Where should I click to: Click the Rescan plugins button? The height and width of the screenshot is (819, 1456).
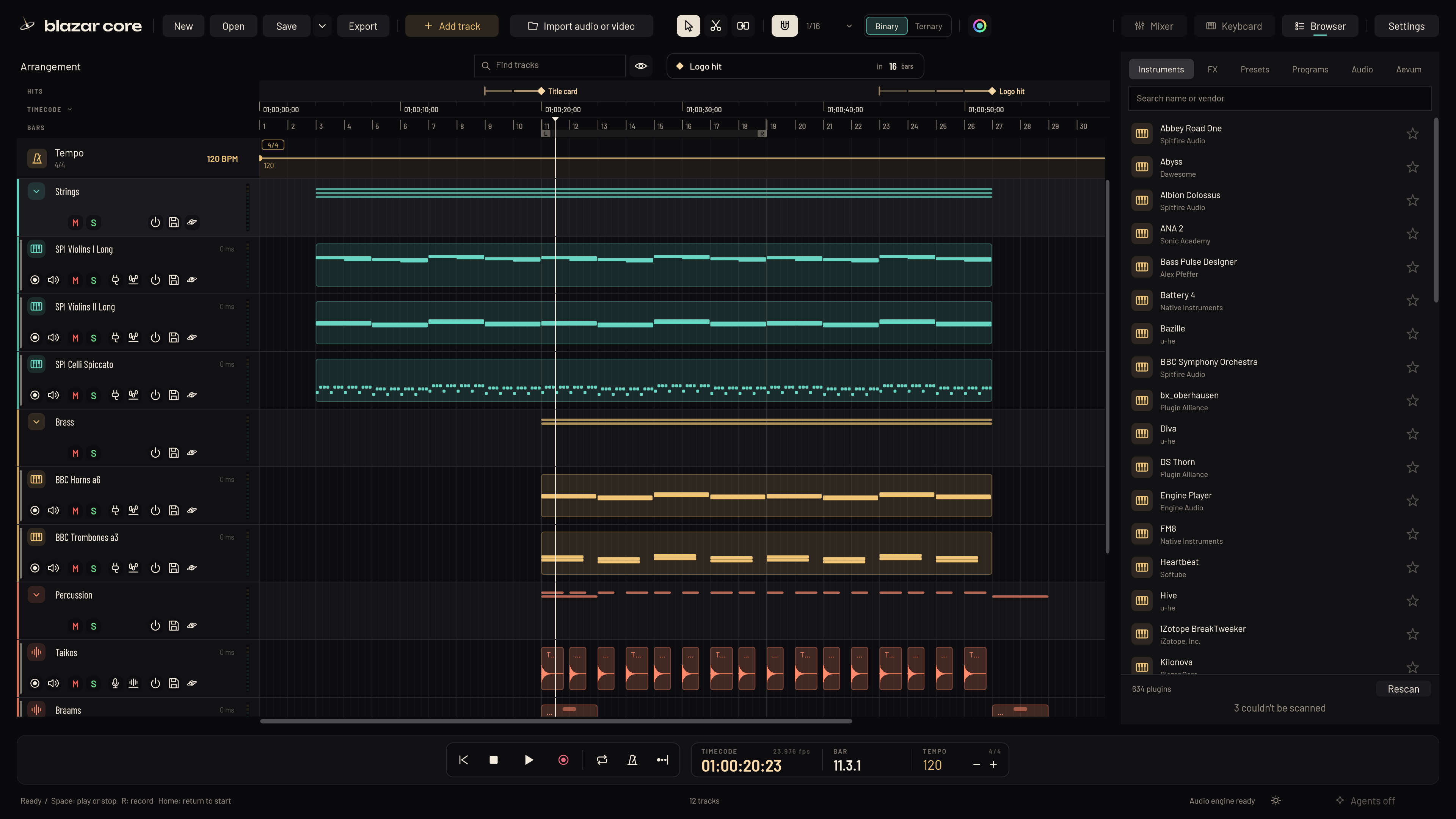click(1403, 689)
